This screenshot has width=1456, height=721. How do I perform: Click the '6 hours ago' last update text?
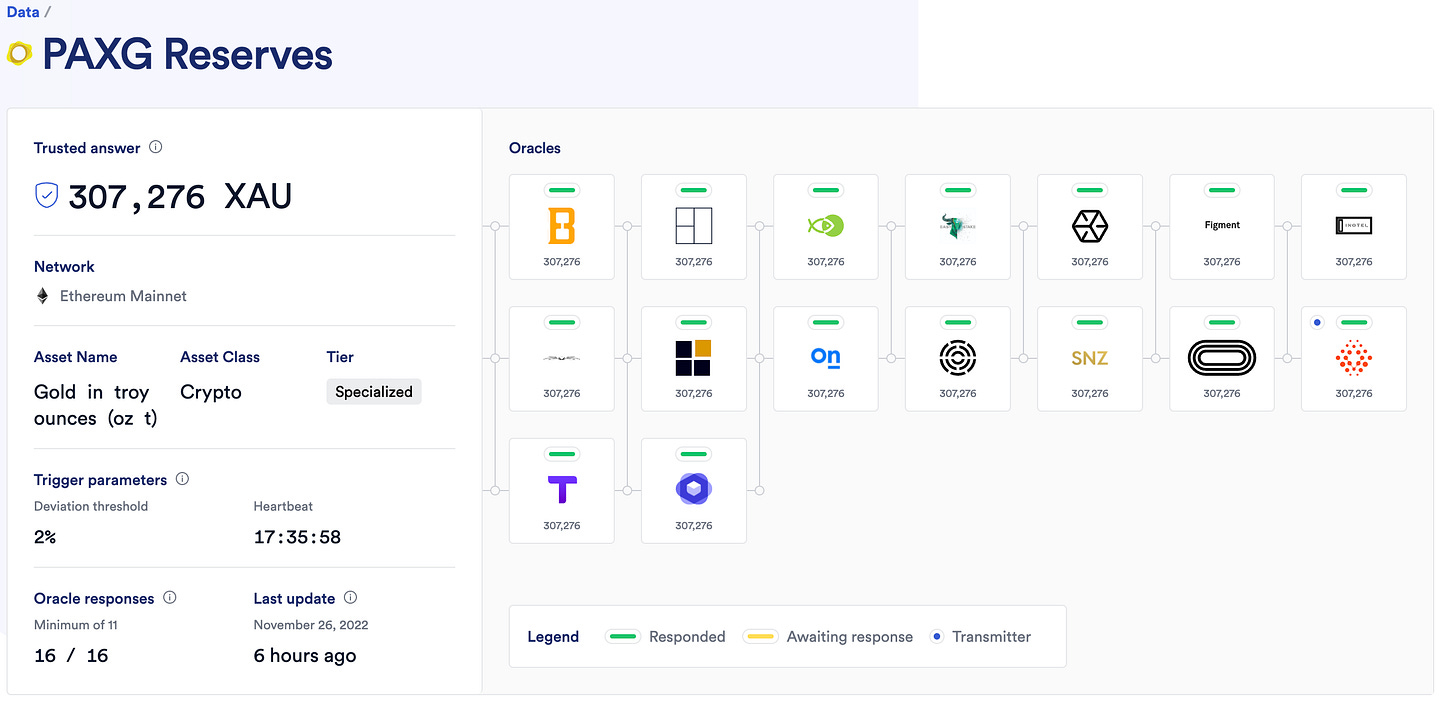(305, 656)
